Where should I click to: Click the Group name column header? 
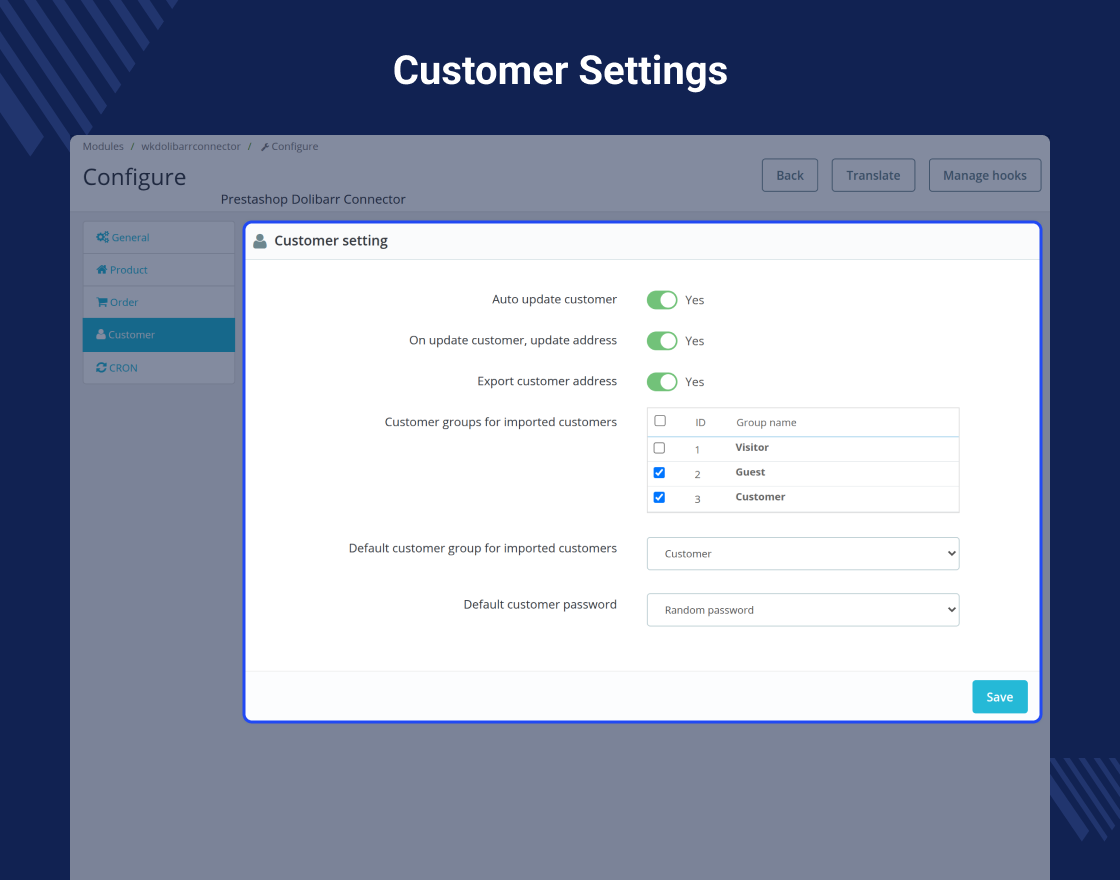[766, 422]
